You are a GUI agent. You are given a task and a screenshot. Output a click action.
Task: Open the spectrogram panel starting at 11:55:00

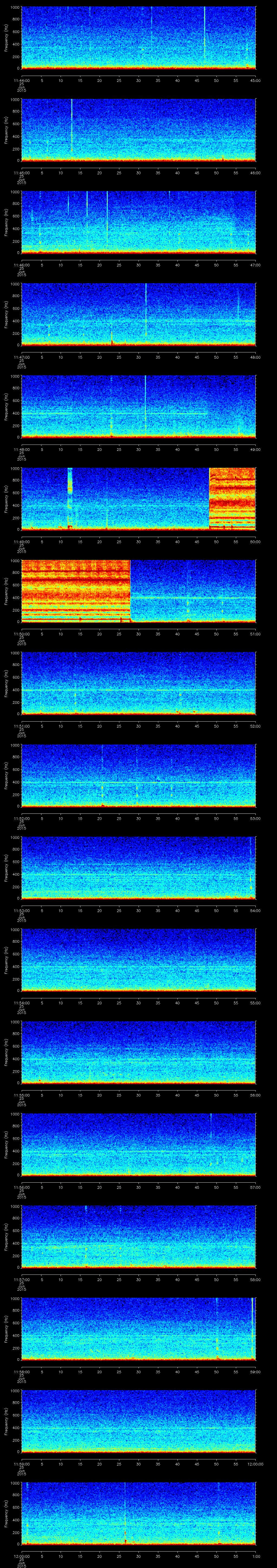point(138,1052)
